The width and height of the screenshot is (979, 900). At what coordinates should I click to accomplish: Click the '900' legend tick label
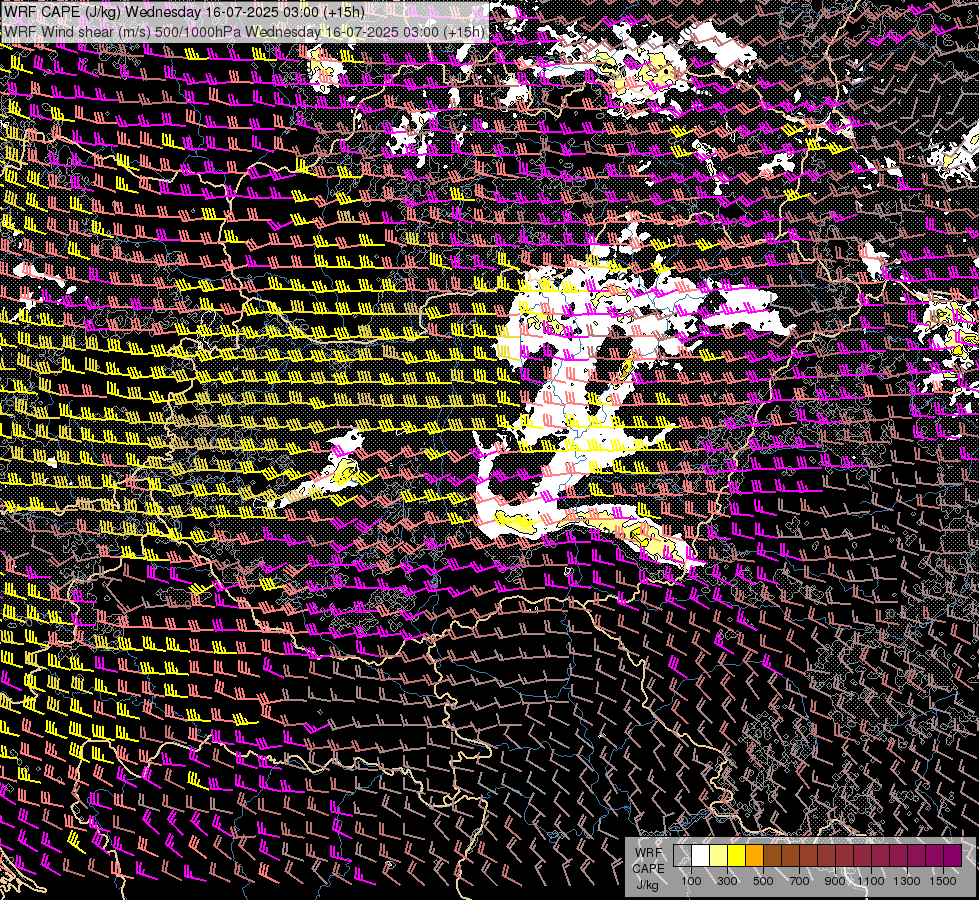[x=835, y=881]
